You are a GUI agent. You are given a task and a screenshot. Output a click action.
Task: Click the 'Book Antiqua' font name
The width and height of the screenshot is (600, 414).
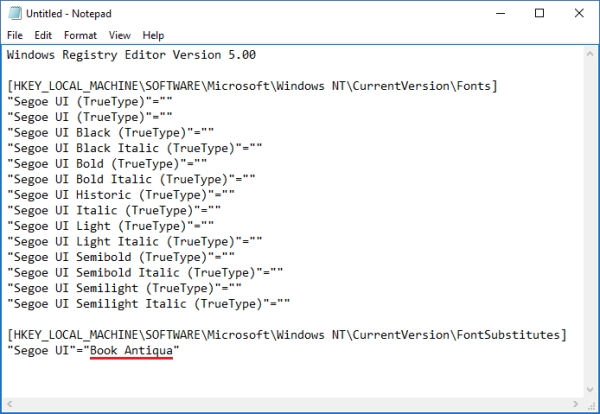[x=131, y=350]
